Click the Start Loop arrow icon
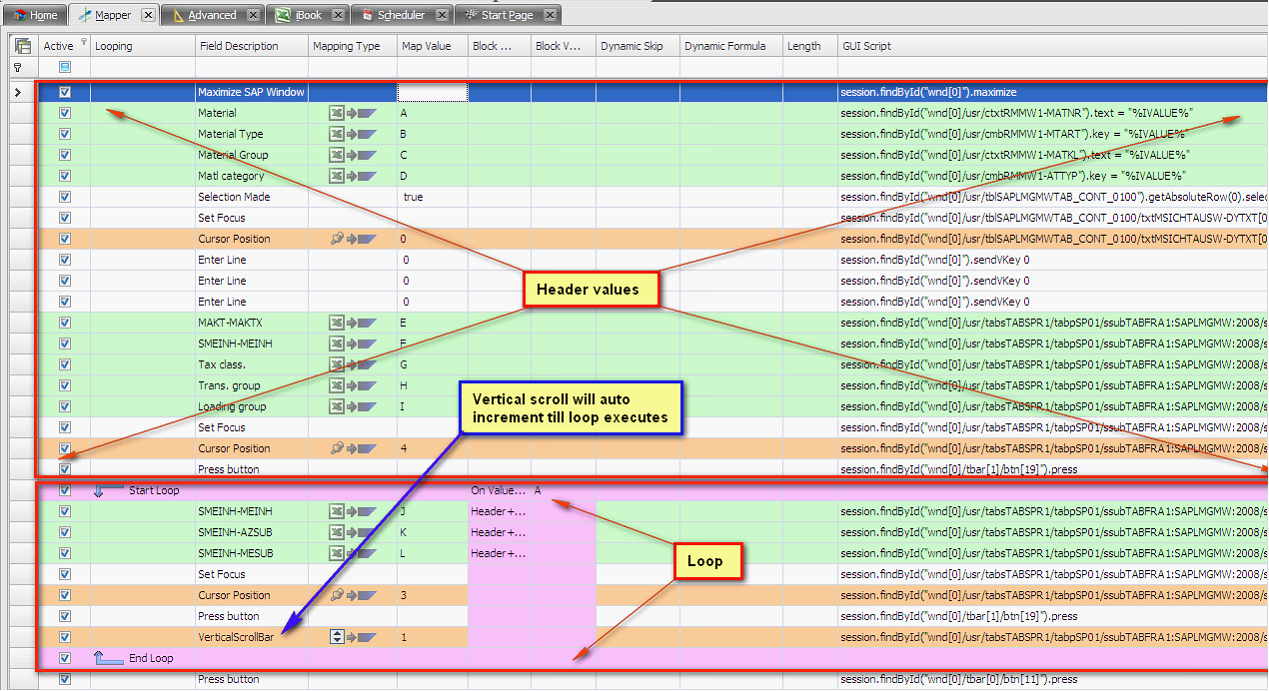Image resolution: width=1269 pixels, height=691 pixels. coord(106,490)
